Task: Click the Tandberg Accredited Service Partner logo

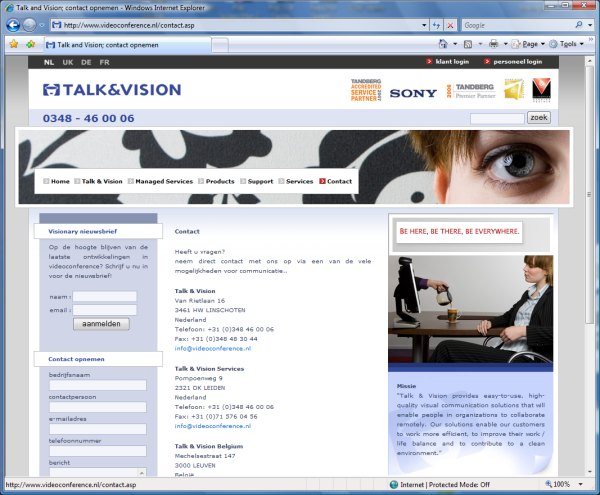Action: click(366, 90)
